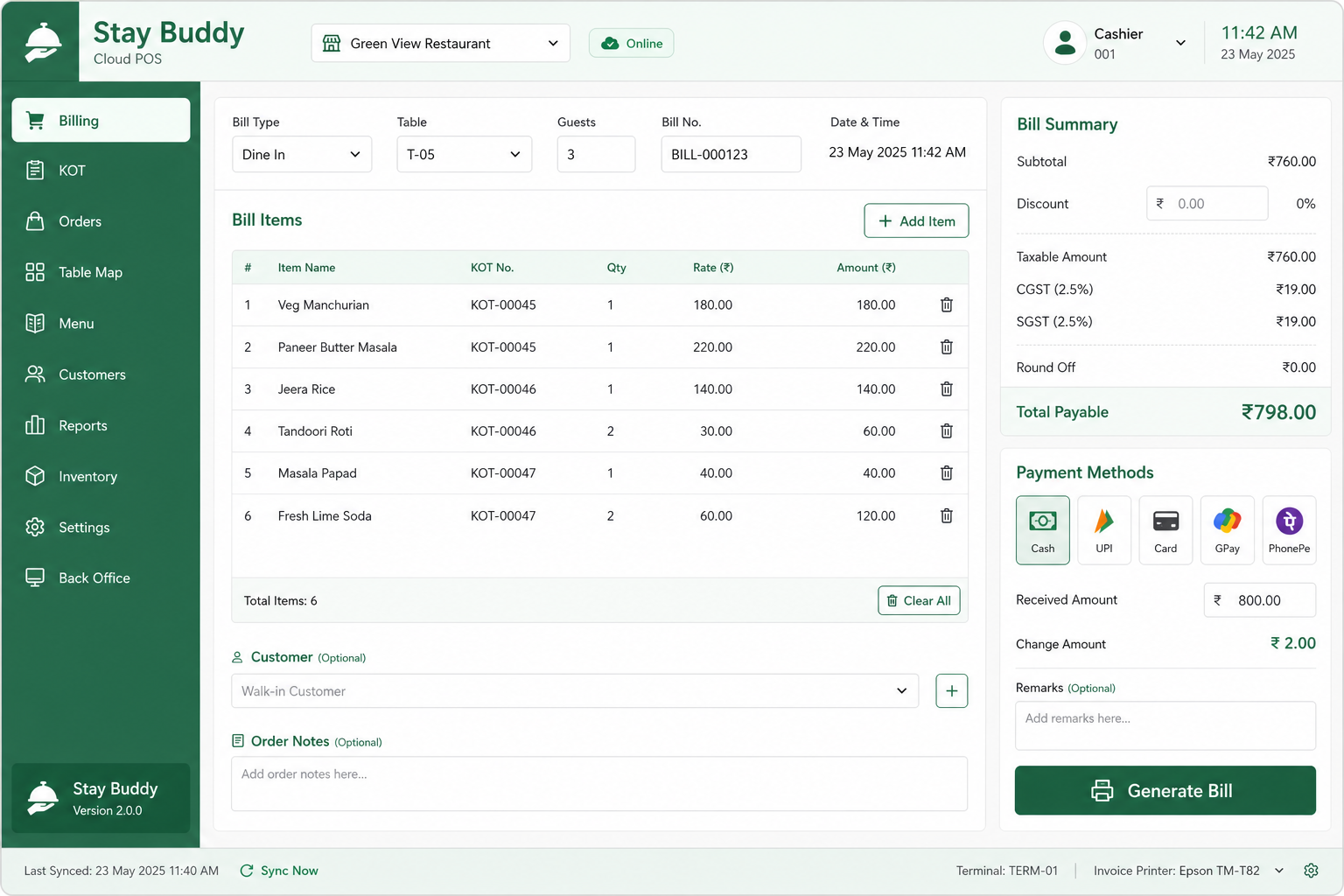Screen dimensions: 1344x896
Task: Click the cloud Online status badge
Action: coord(631,43)
